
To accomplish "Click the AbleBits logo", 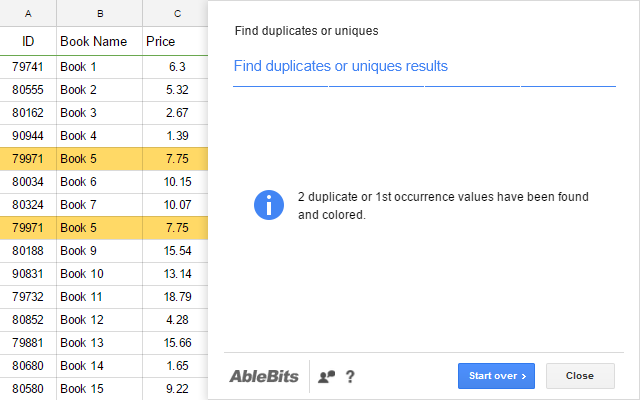I will click(x=263, y=377).
